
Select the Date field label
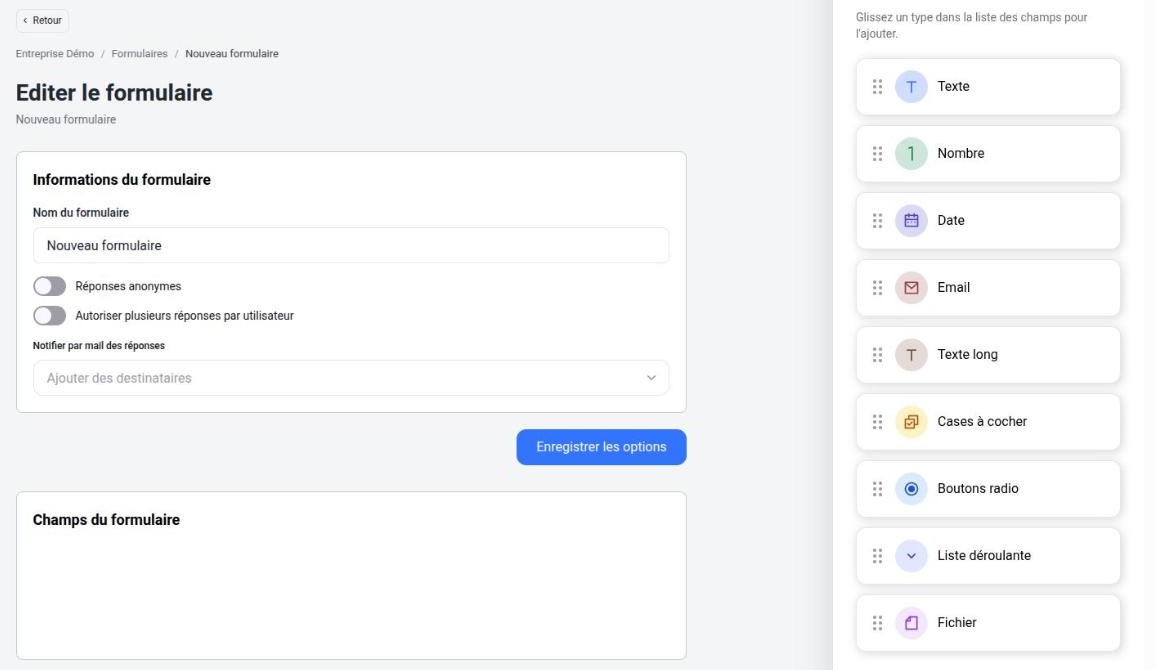pyautogui.click(x=951, y=221)
